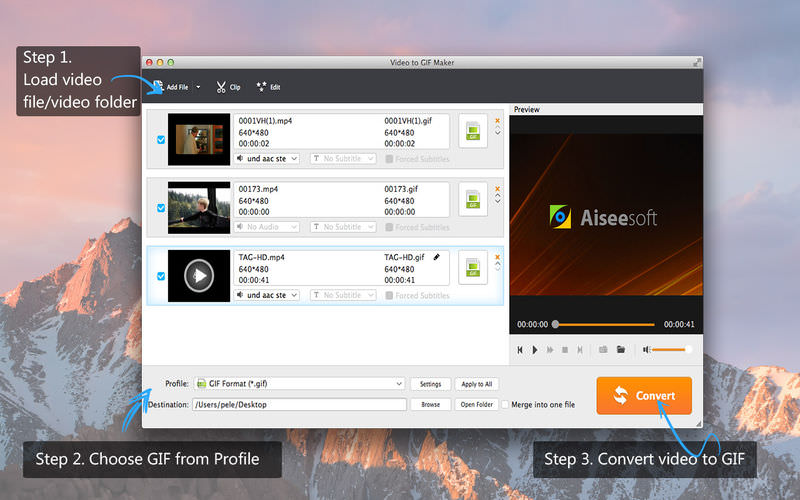Click the Apply to All button
The image size is (800, 500).
pos(477,384)
